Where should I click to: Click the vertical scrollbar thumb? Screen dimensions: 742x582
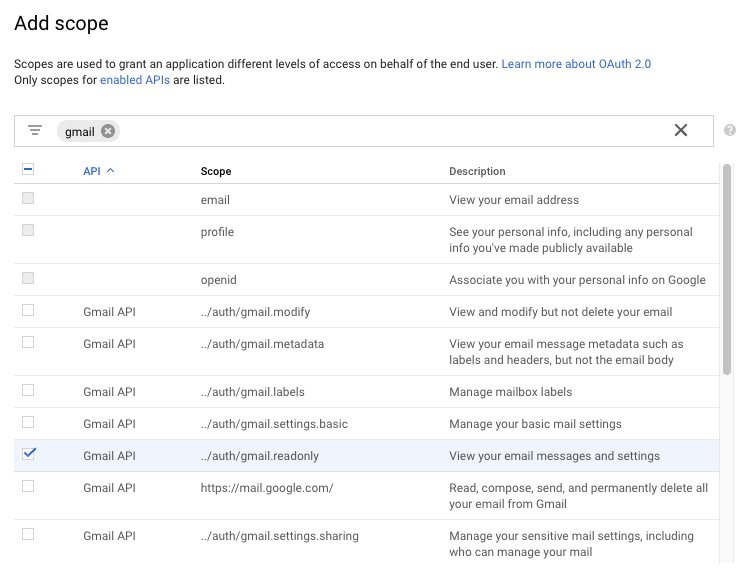727,270
